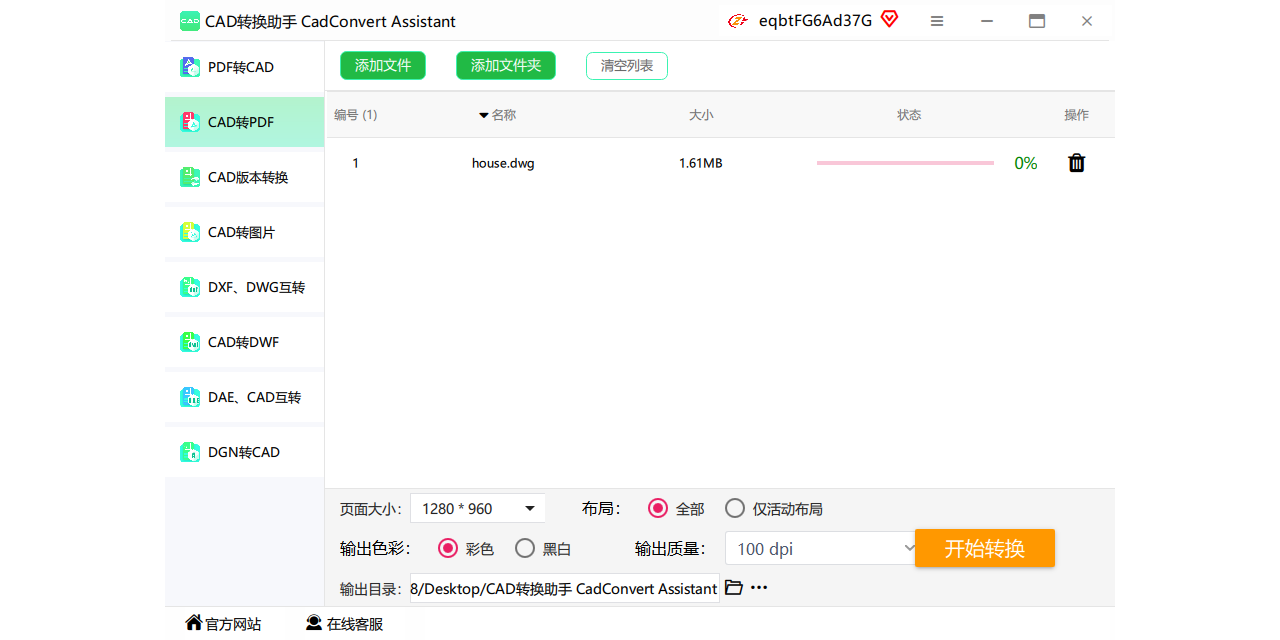The height and width of the screenshot is (640, 1280).
Task: Open the output directory folder browser icon
Action: click(734, 588)
